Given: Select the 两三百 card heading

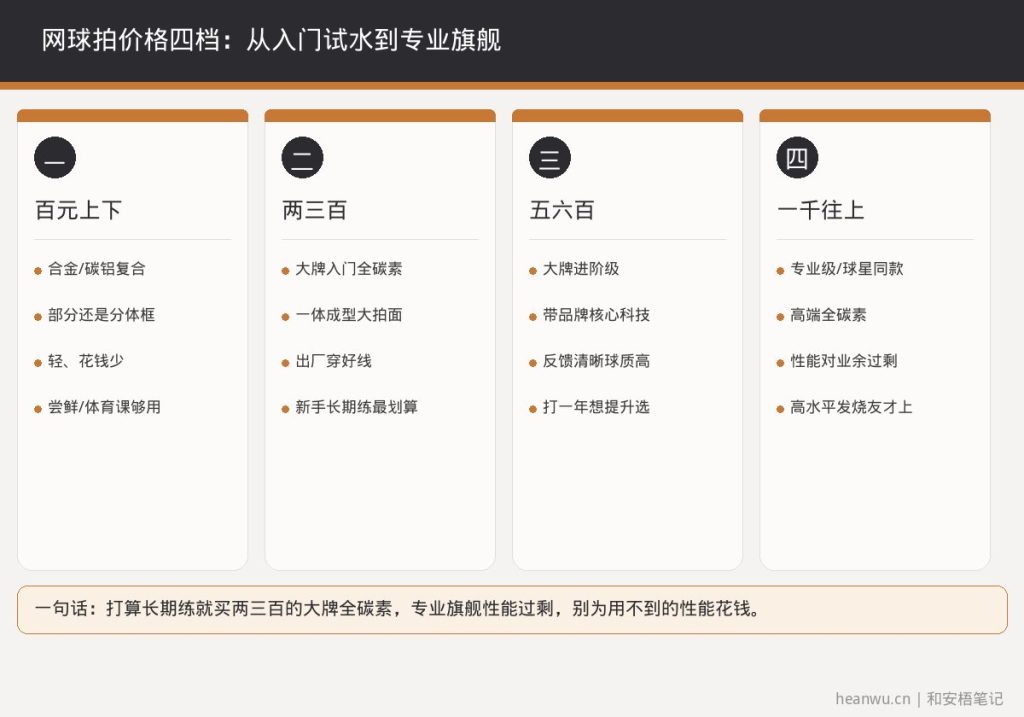Looking at the screenshot, I should pos(315,210).
